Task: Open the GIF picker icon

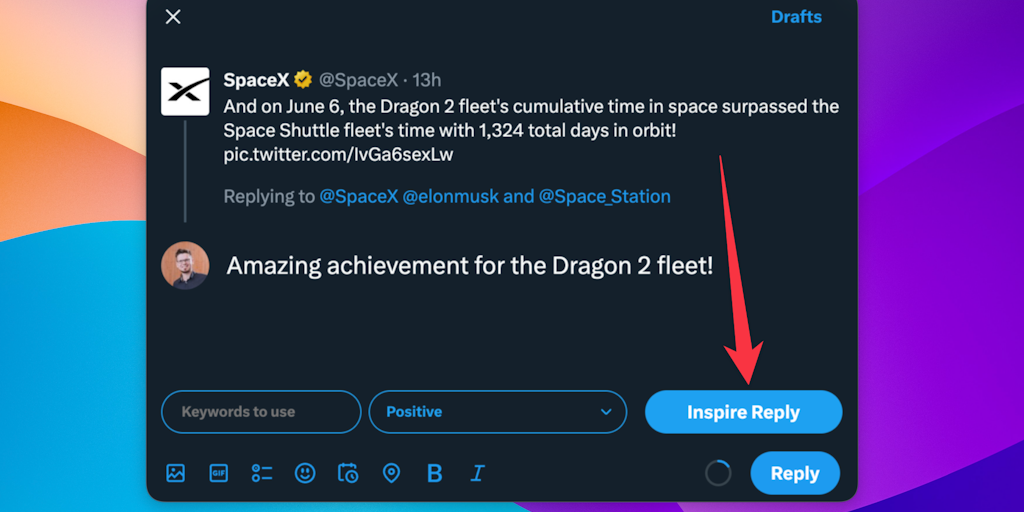Action: (219, 473)
